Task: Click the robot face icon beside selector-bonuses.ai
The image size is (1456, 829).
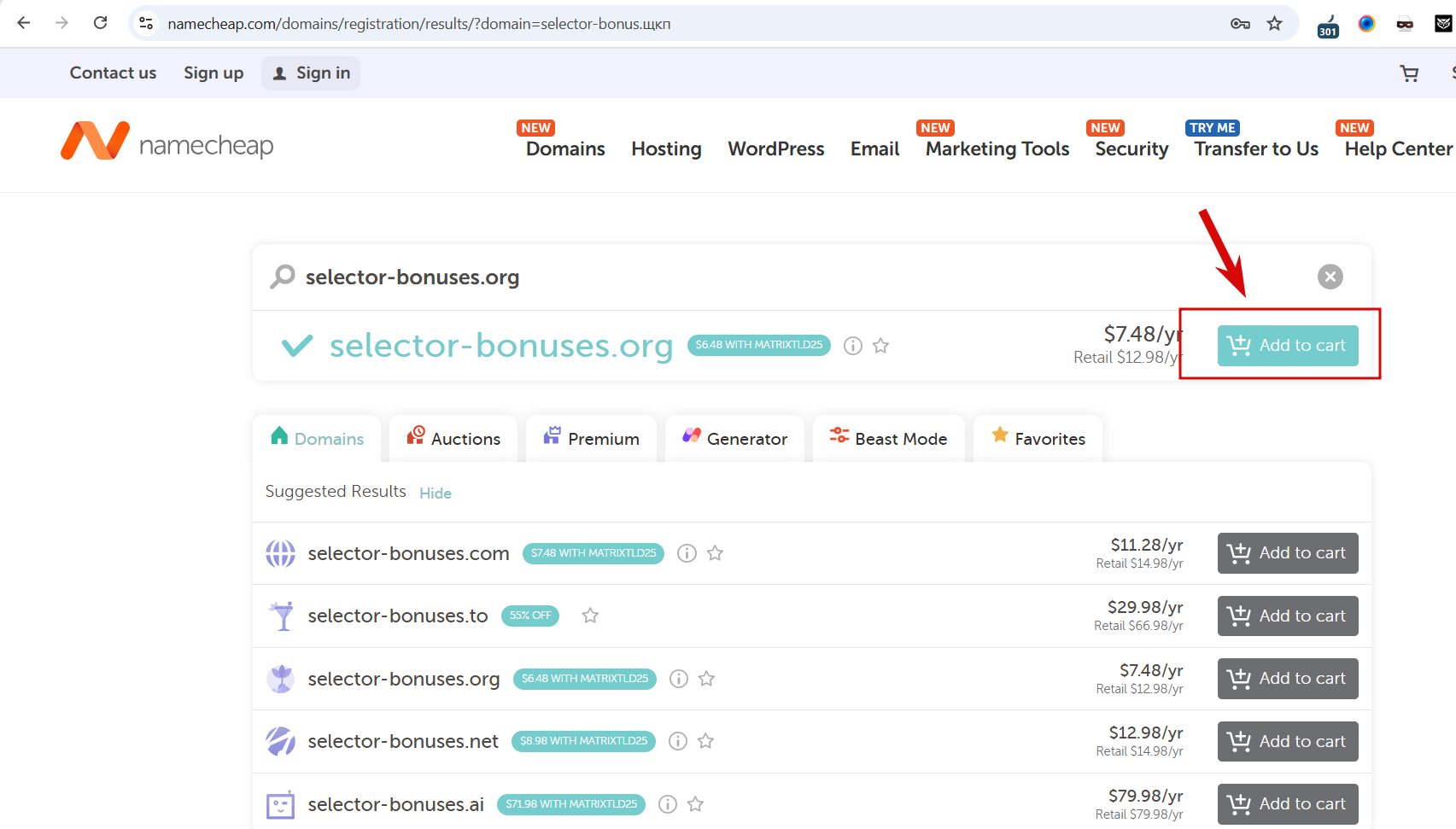Action: (x=280, y=804)
